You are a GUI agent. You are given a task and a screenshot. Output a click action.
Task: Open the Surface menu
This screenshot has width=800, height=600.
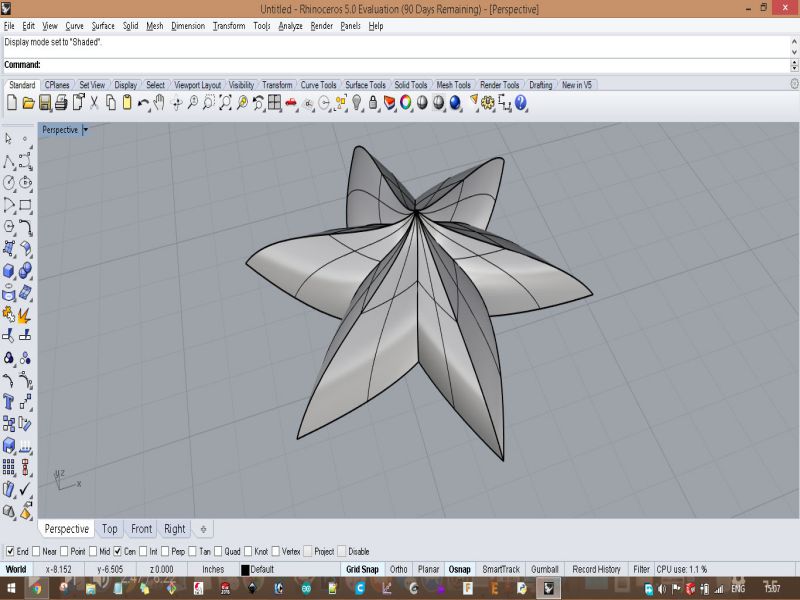tap(103, 26)
